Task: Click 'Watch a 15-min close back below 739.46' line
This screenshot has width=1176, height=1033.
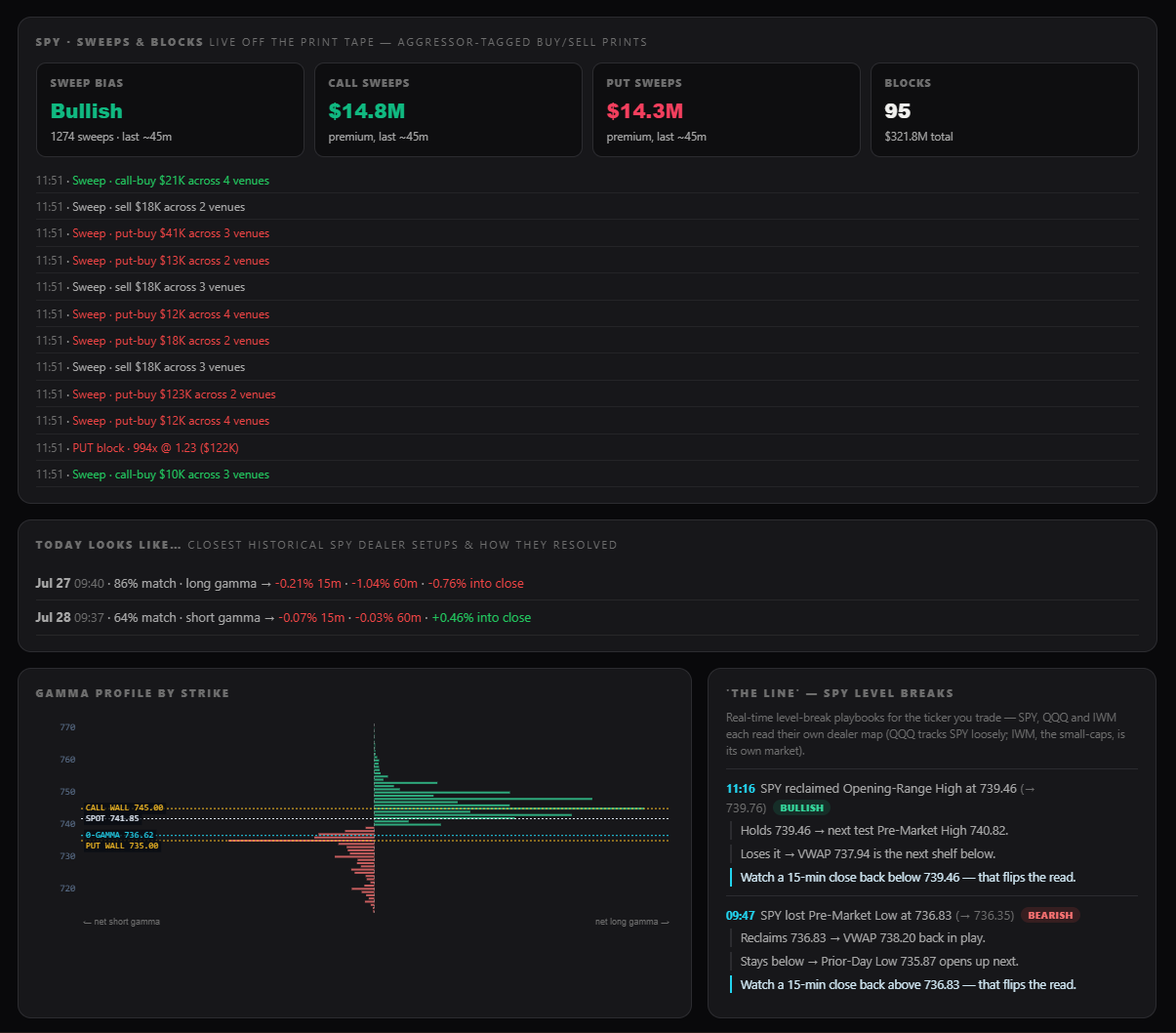Action: [908, 878]
